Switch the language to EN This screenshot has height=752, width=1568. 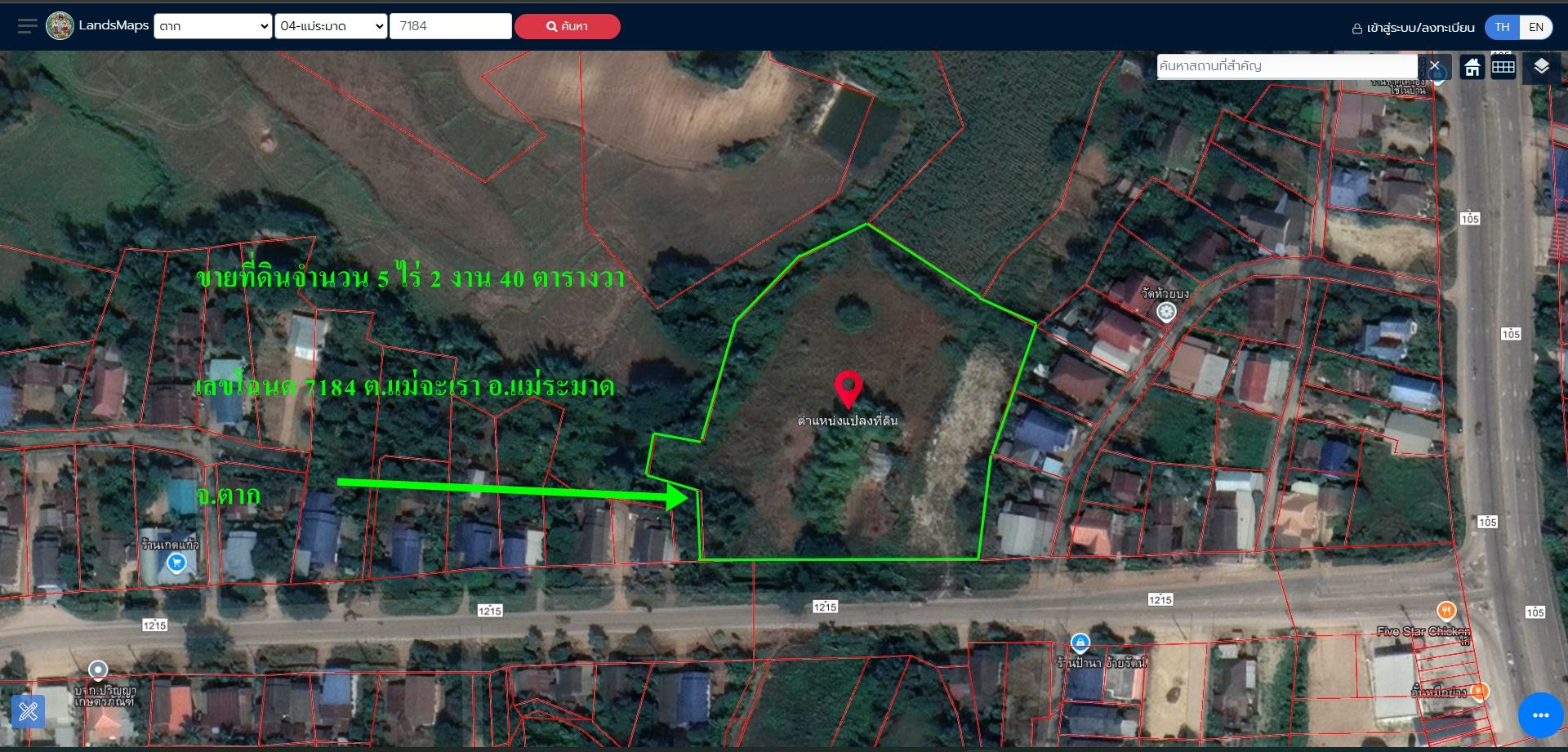[x=1536, y=27]
